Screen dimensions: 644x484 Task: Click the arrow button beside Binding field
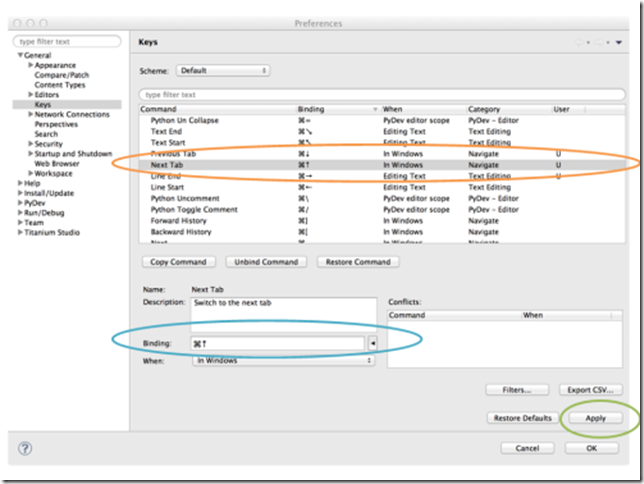[372, 343]
